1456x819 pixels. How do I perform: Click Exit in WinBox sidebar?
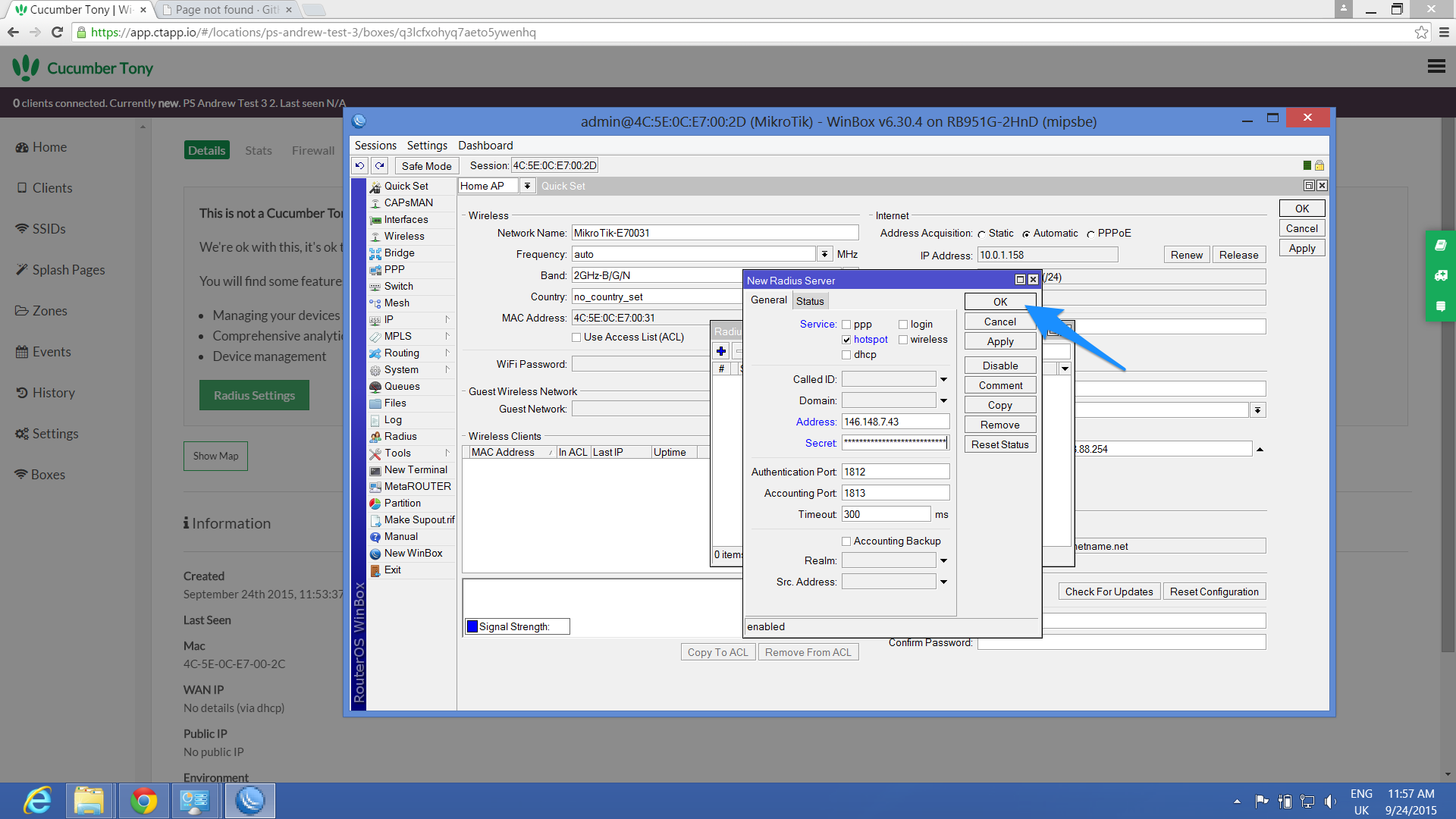click(392, 570)
